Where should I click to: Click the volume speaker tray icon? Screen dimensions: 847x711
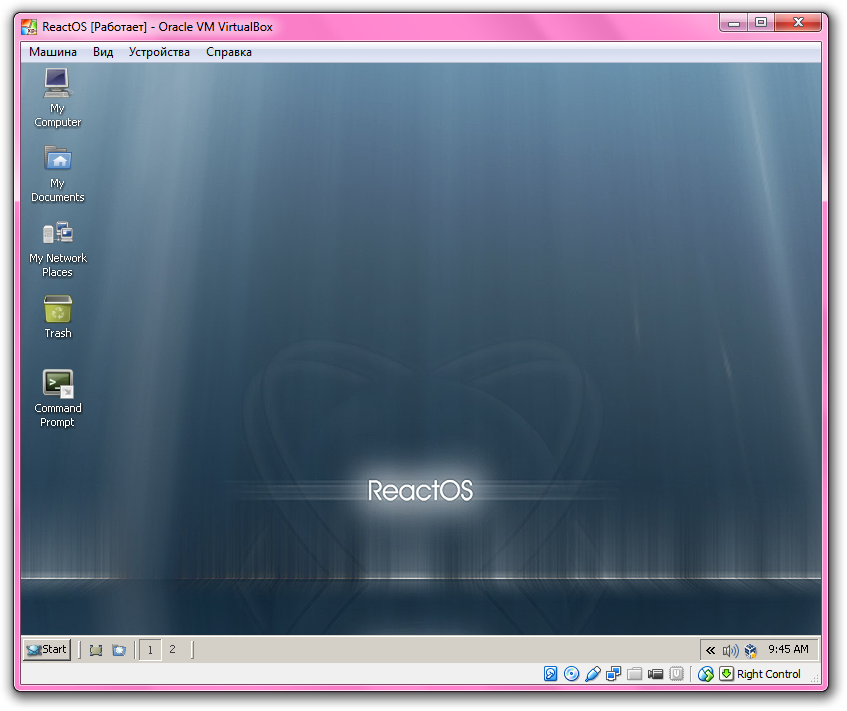tap(730, 650)
